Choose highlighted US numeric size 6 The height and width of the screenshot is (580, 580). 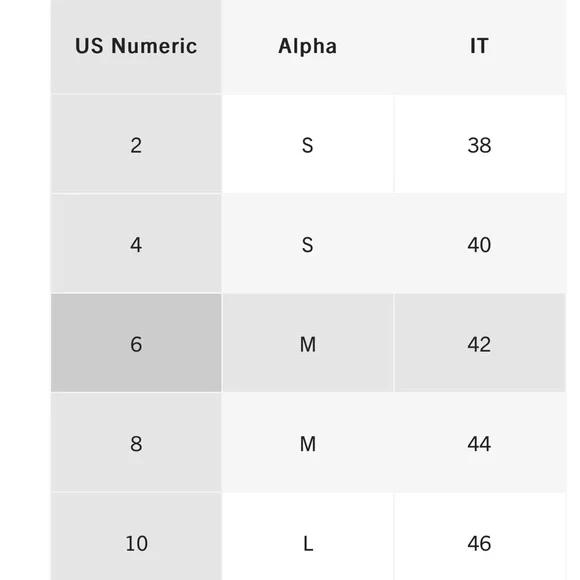pos(136,343)
